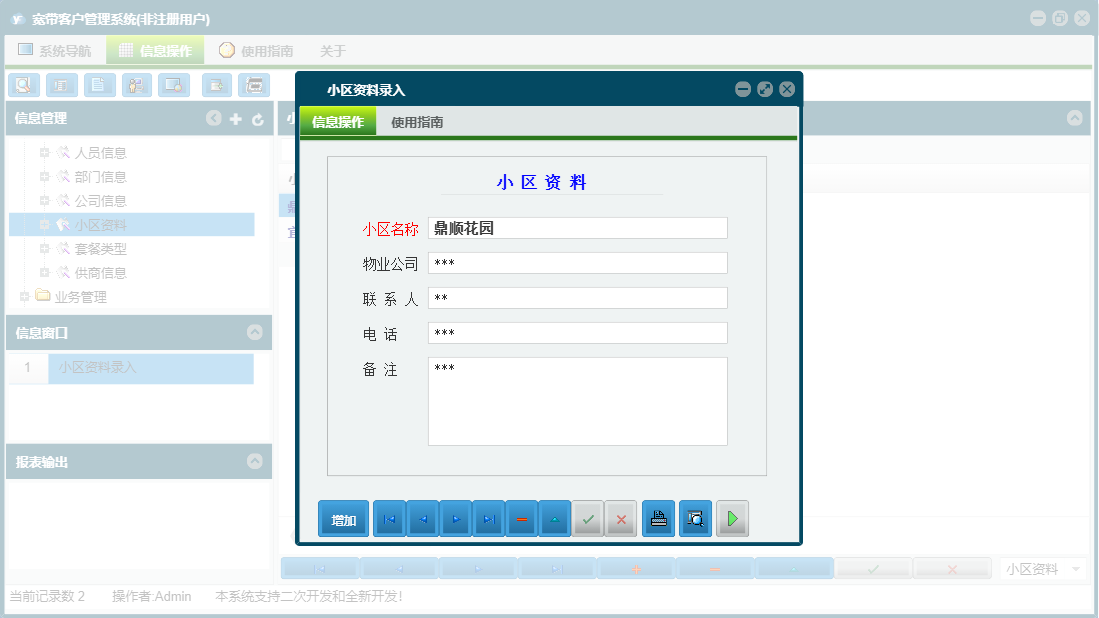Select 供商信息 in the tree
The width and height of the screenshot is (1099, 618).
tap(100, 273)
